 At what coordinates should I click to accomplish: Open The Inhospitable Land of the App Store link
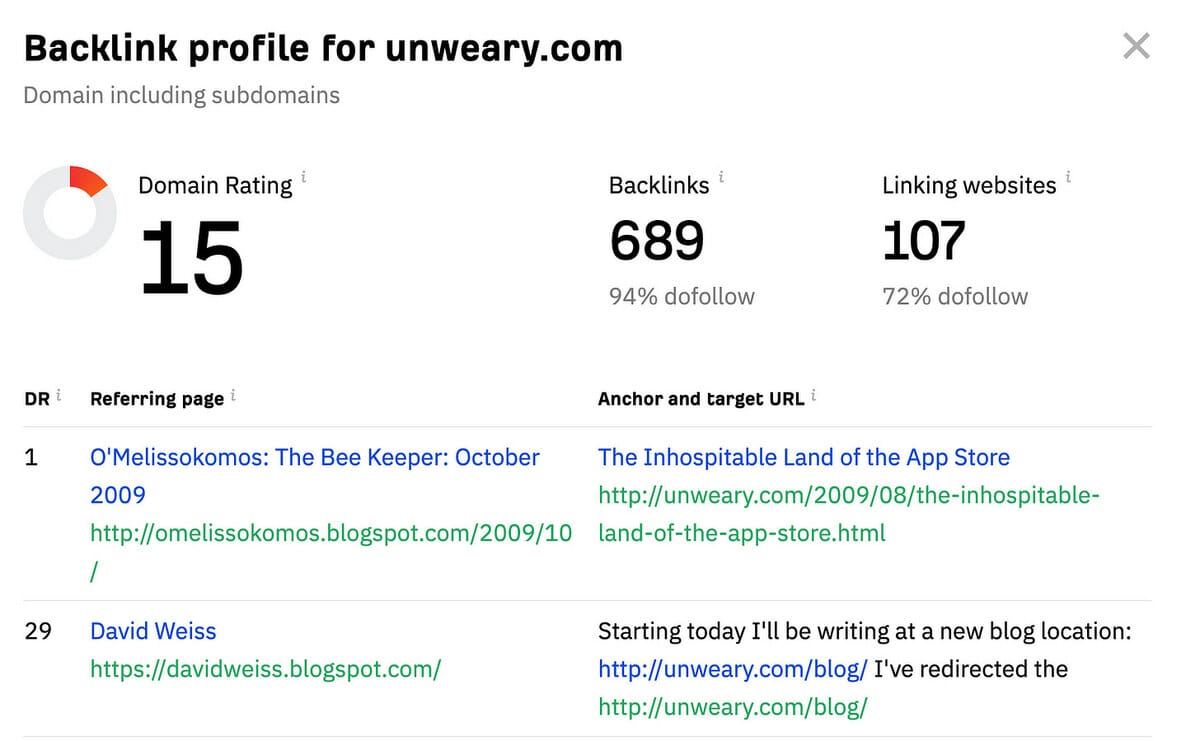pos(803,458)
